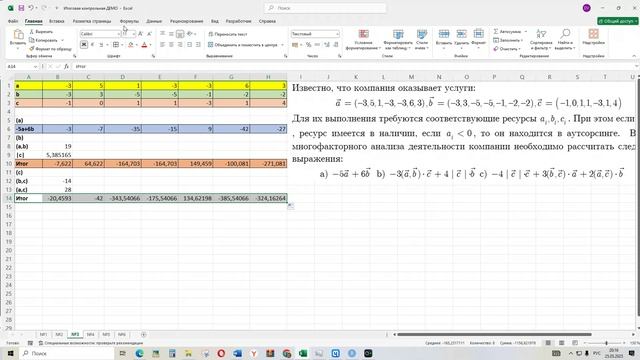Switch to Review (Рецензирование) tab
This screenshot has height=360, width=640.
click(x=187, y=21)
